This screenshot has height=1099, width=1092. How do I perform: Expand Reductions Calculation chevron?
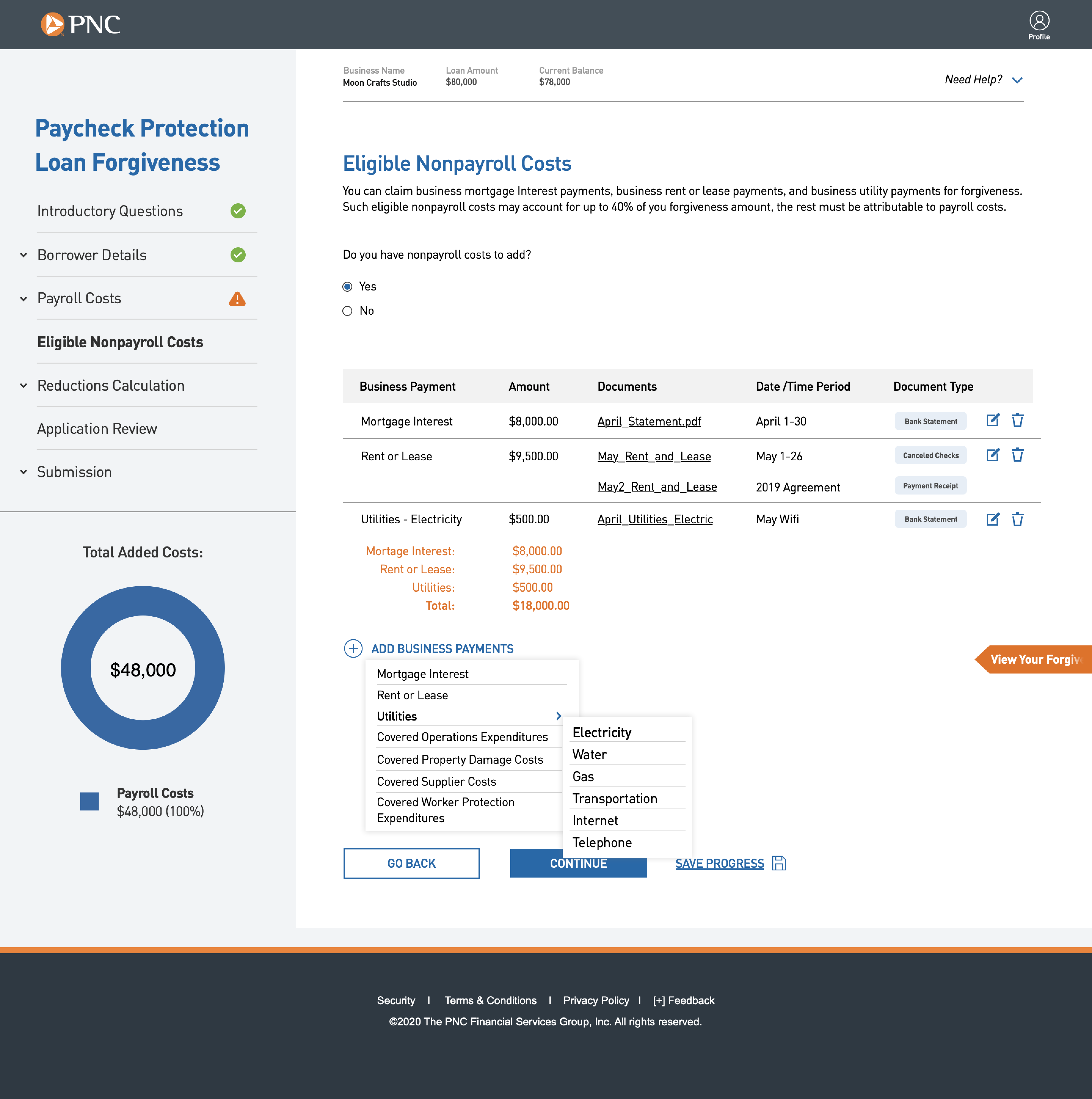click(x=23, y=386)
